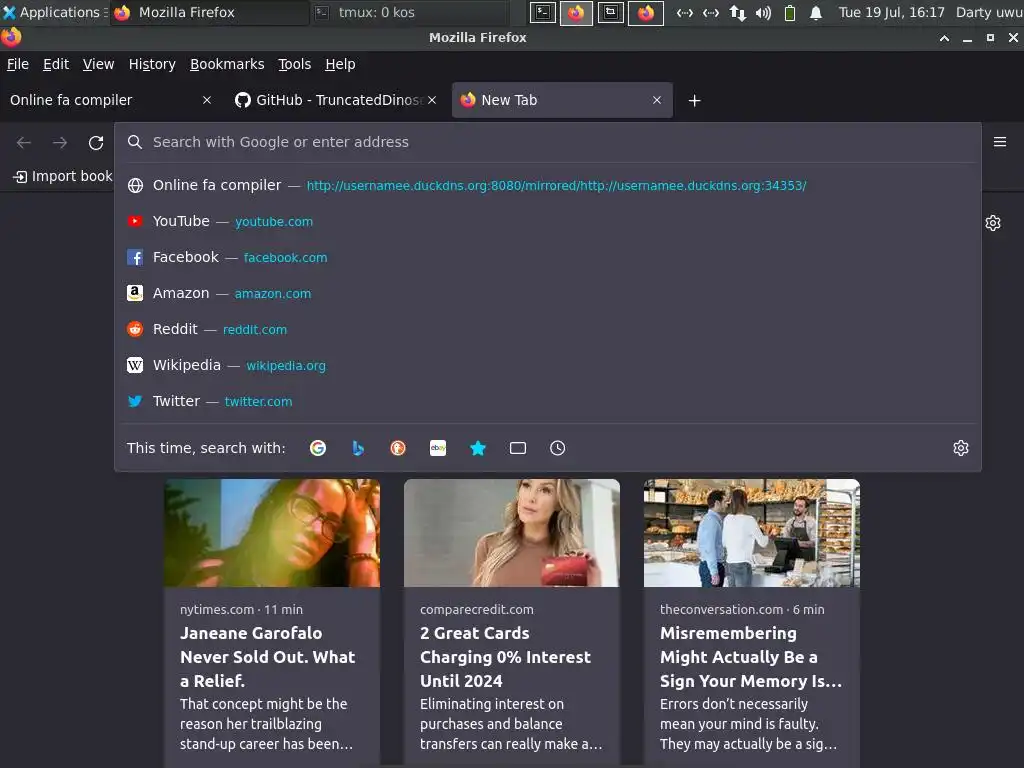This screenshot has width=1024, height=768.
Task: Select the New Tab tab
Action: [562, 100]
